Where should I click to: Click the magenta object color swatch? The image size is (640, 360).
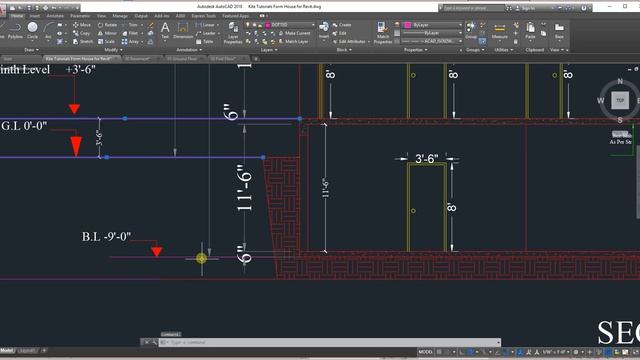pyautogui.click(x=408, y=25)
